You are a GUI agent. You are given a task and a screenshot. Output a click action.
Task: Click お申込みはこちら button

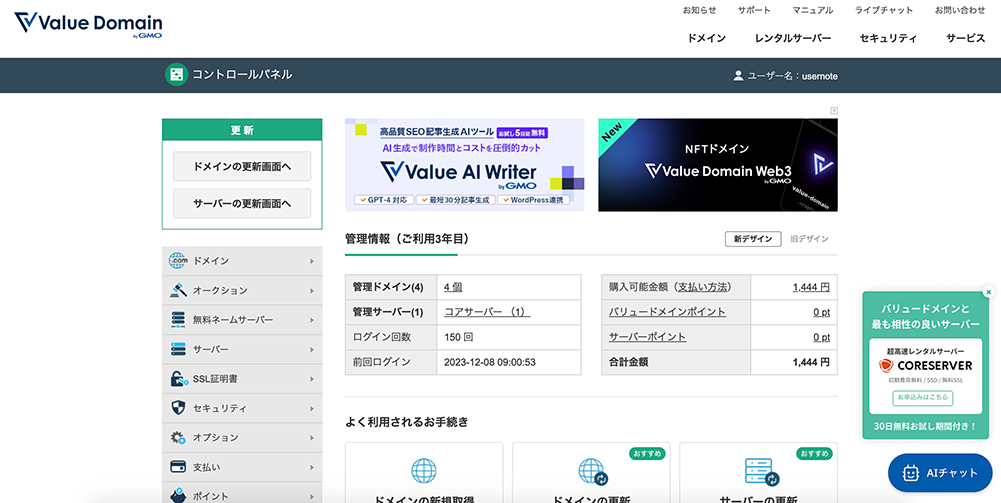click(x=922, y=397)
